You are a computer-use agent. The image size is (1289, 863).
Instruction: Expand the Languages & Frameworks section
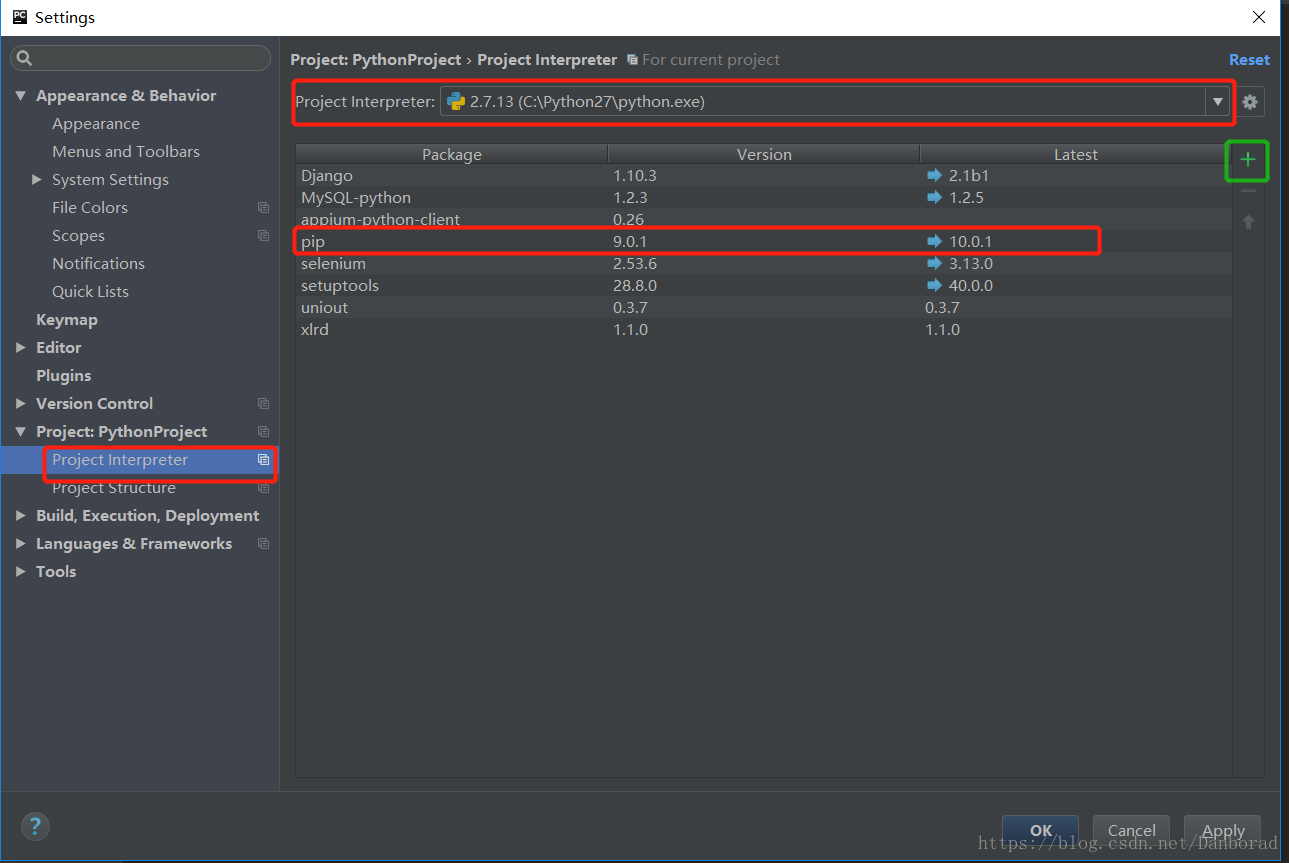(x=20, y=544)
